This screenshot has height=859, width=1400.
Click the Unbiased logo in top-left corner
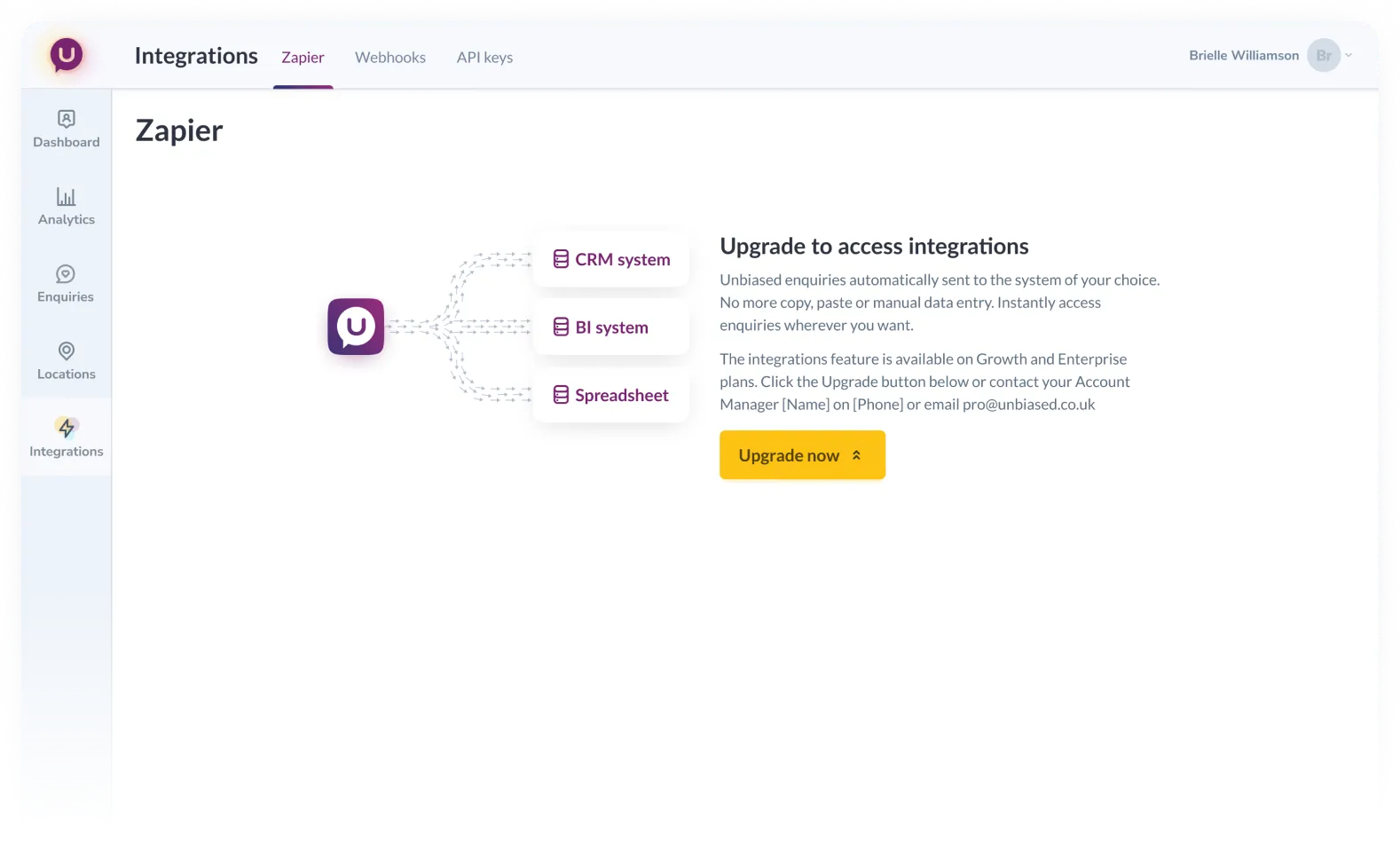67,55
